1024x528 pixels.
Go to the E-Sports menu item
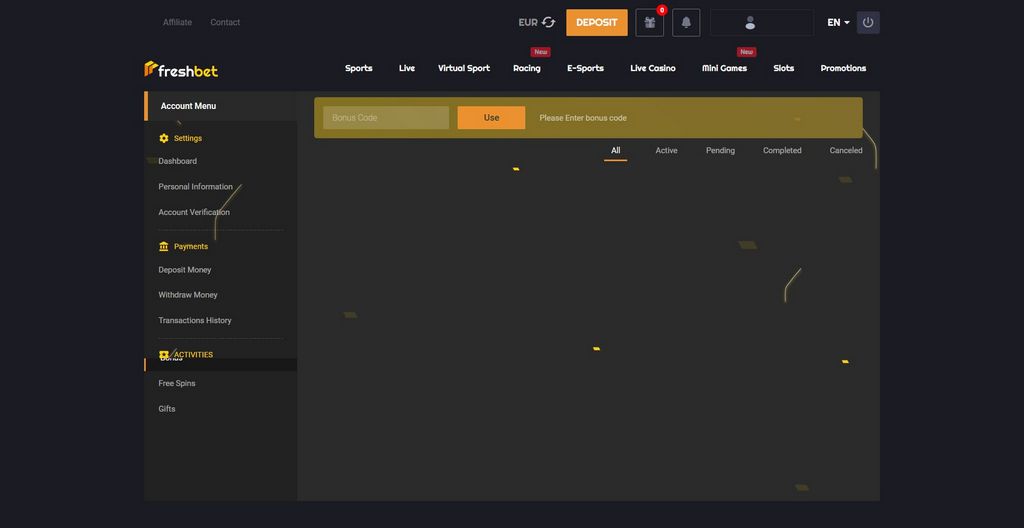coord(585,68)
